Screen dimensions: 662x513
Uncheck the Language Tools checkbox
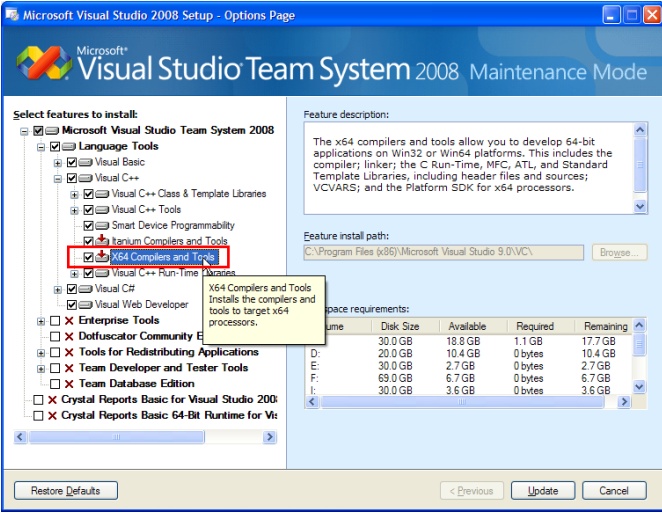pos(55,147)
